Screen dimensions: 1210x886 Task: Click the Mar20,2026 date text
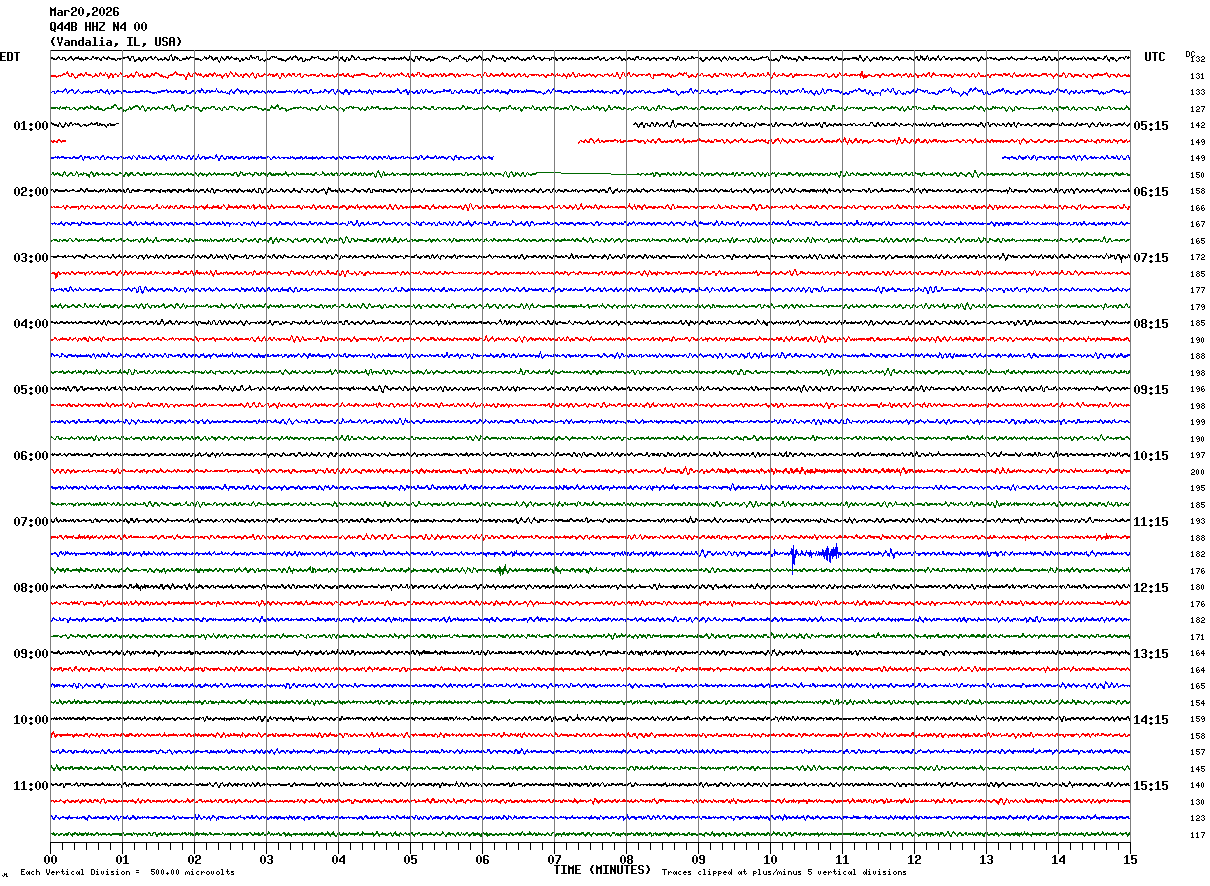(84, 12)
